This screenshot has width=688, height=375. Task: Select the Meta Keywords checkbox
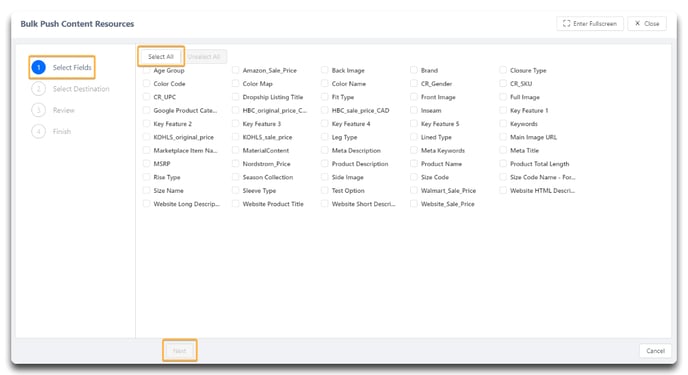[414, 150]
